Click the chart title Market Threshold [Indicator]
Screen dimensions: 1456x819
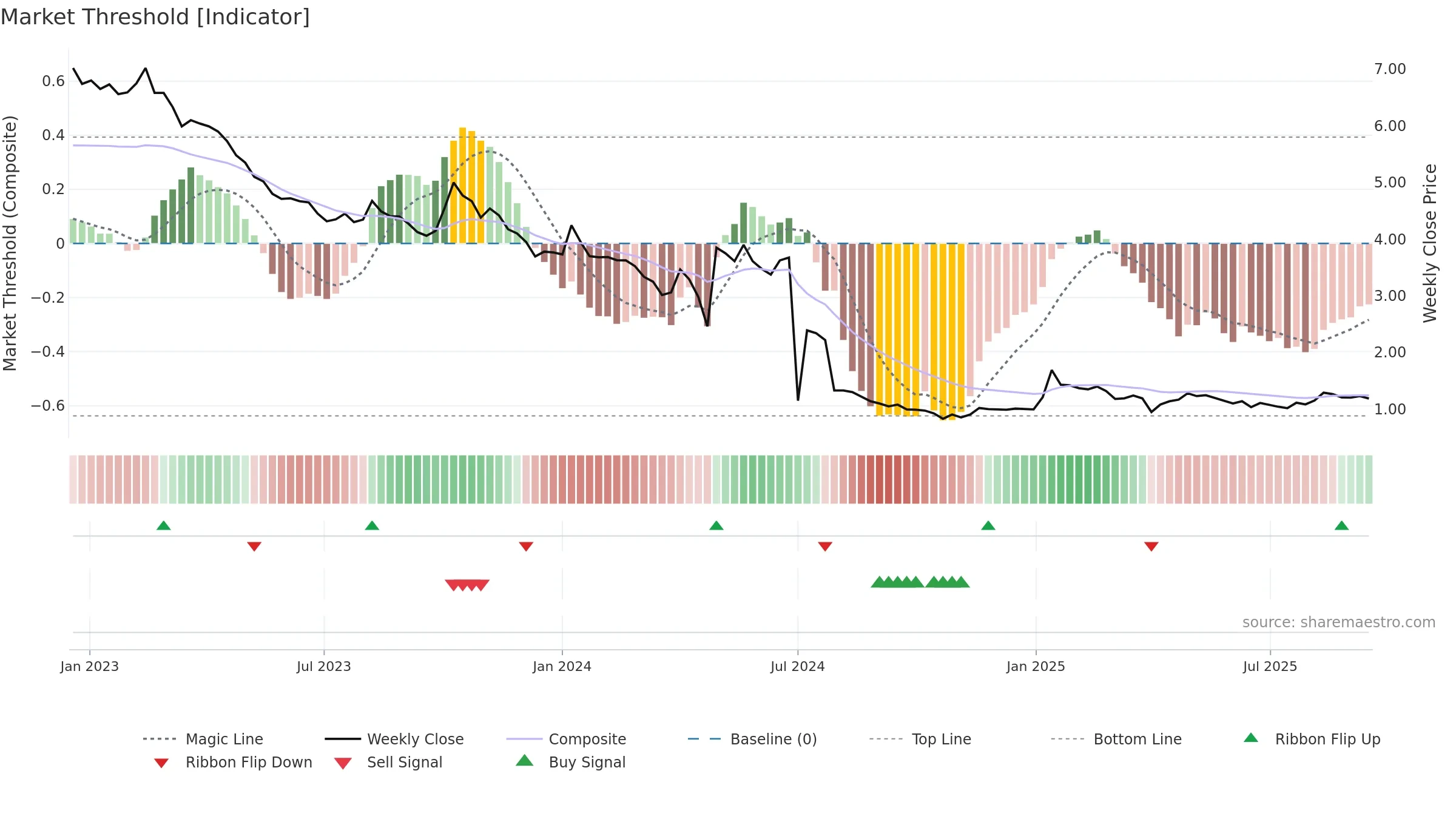pos(155,17)
